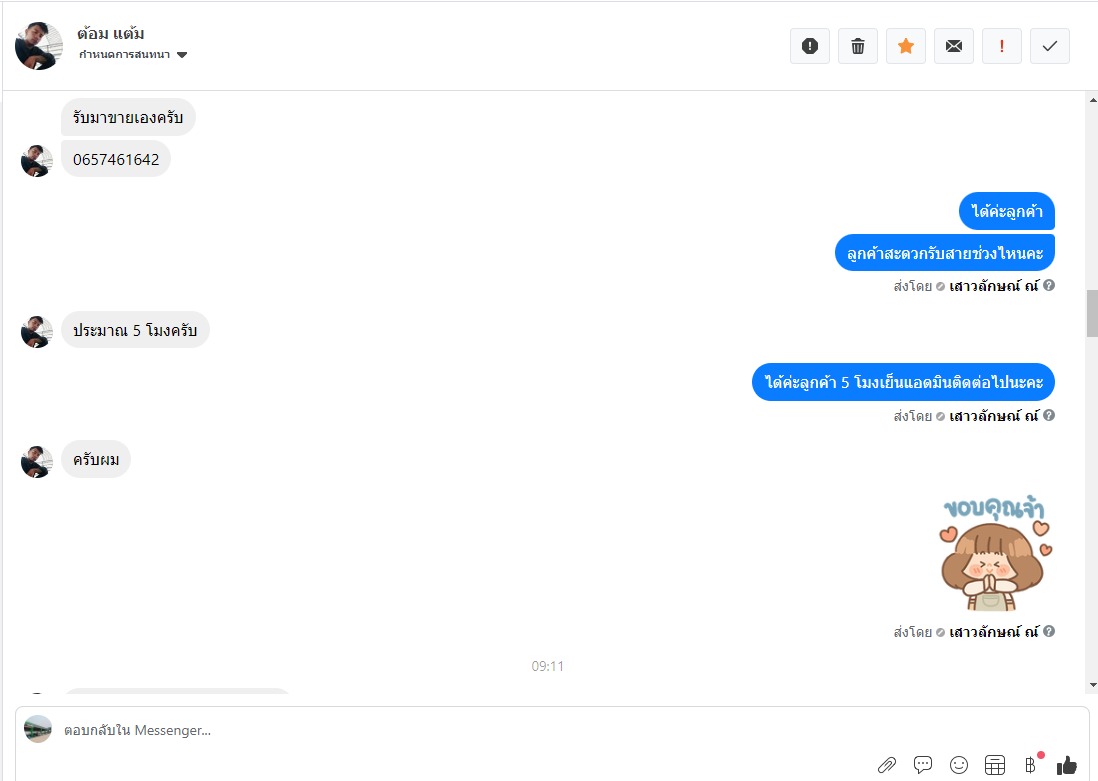Toggle the orange star follow-up marker

coord(905,46)
